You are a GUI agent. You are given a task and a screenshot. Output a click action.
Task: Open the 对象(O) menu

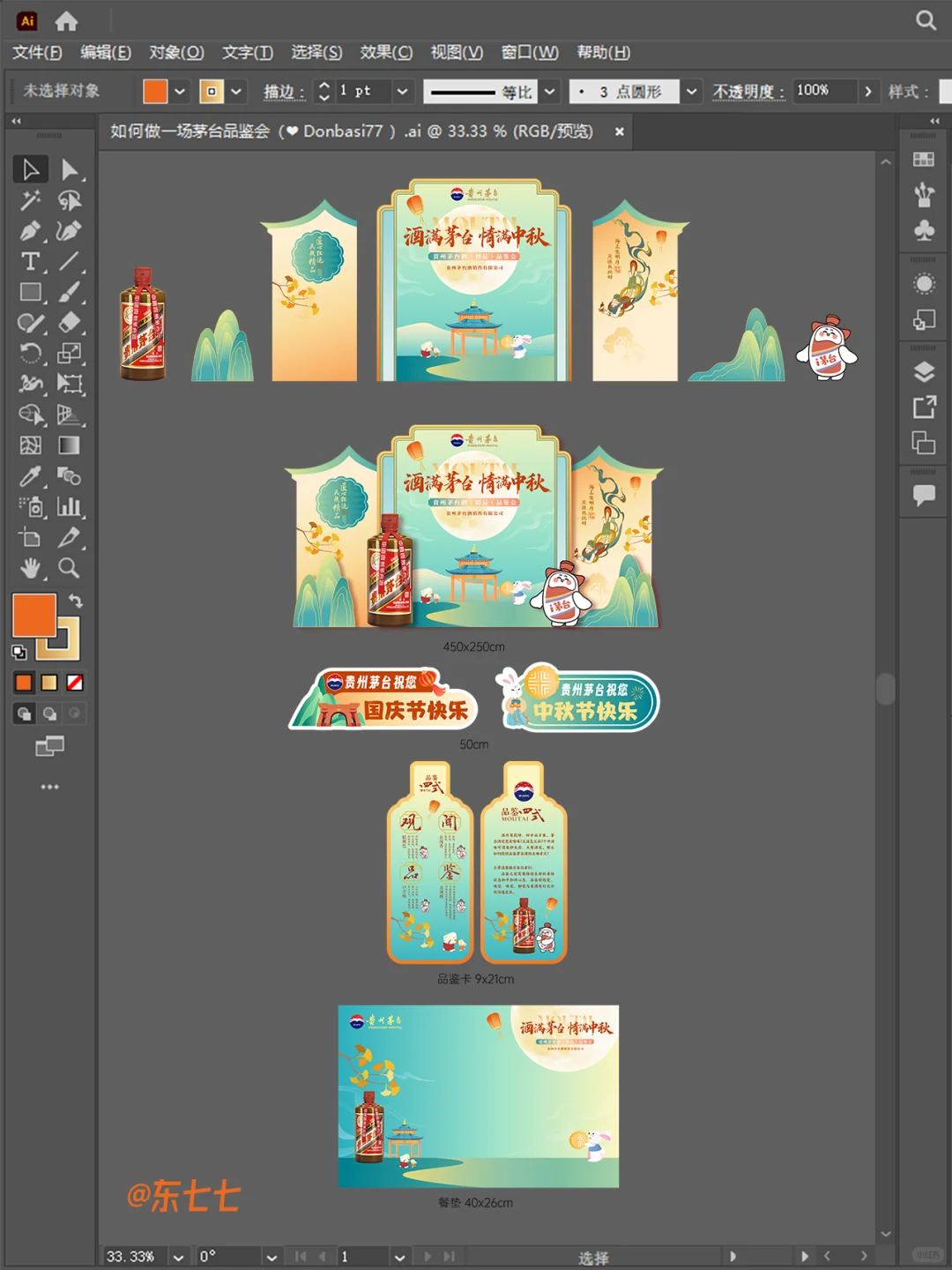(x=176, y=52)
